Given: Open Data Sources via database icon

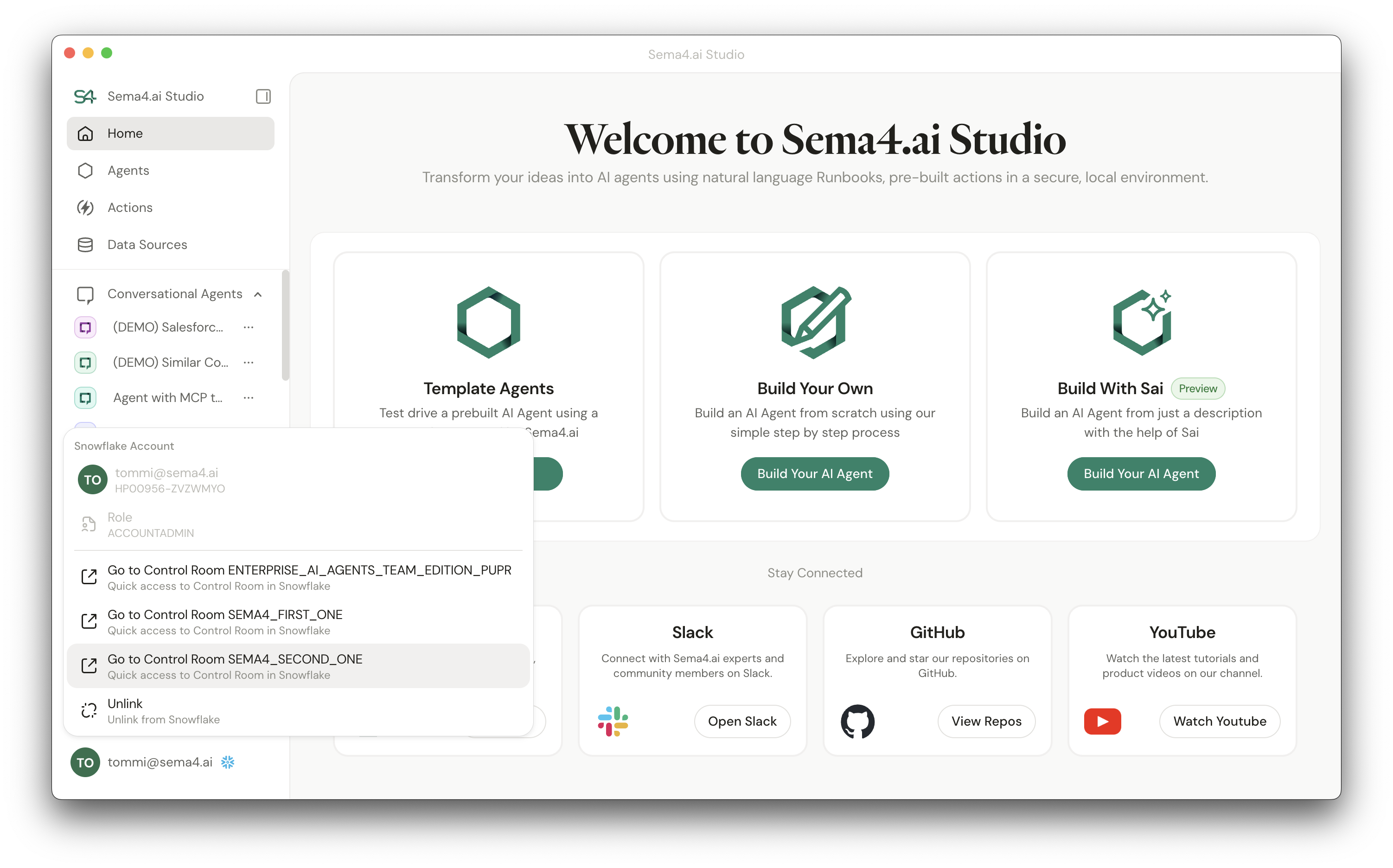Looking at the screenshot, I should click(x=85, y=244).
